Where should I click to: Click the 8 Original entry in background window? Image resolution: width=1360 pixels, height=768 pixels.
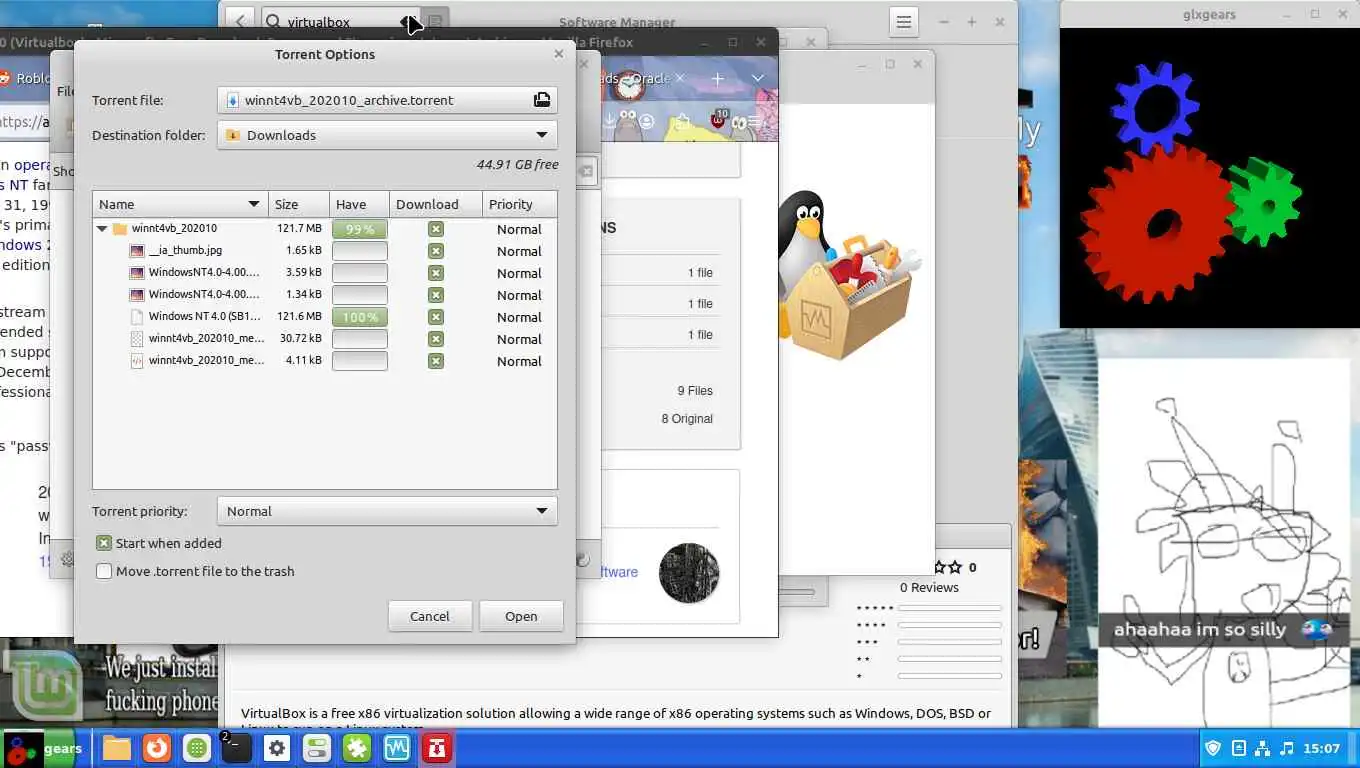coord(687,419)
